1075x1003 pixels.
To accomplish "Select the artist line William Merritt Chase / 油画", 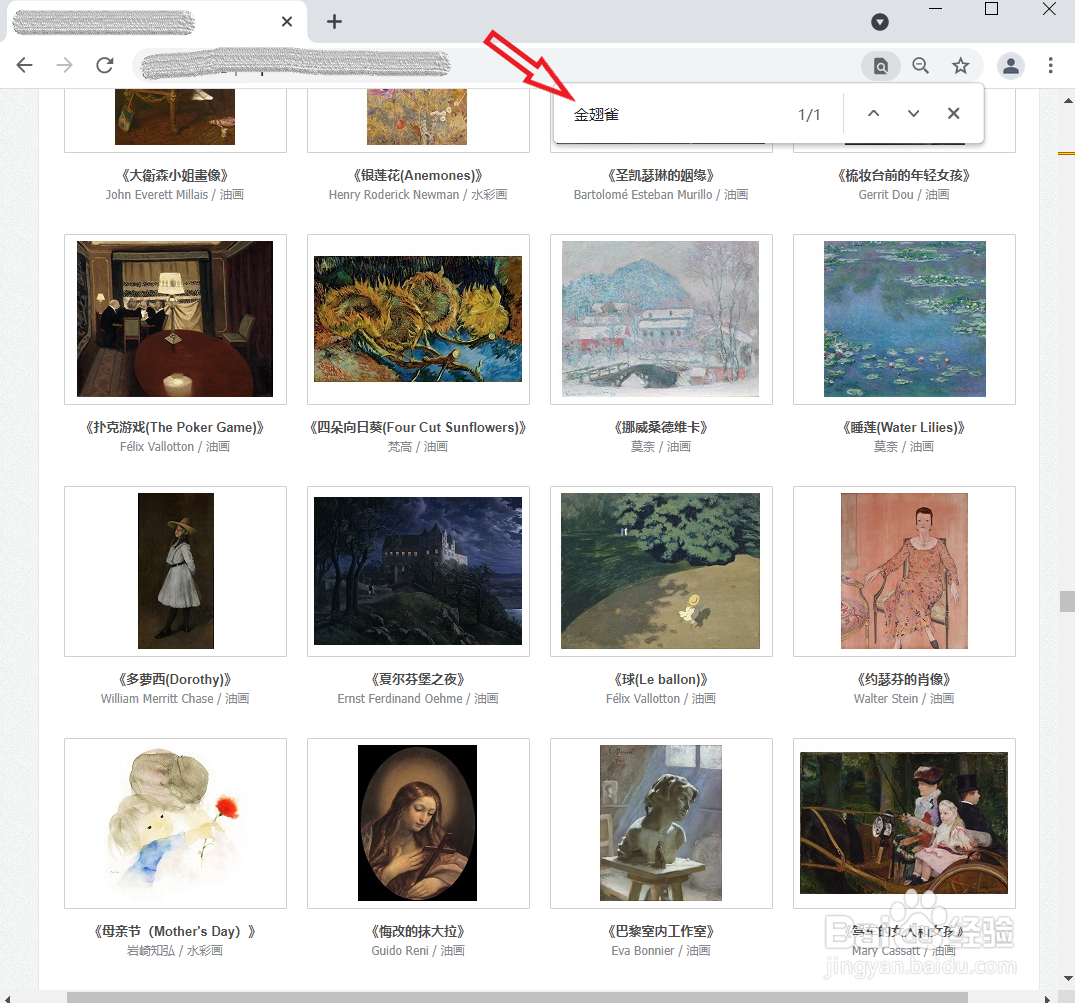I will [175, 699].
